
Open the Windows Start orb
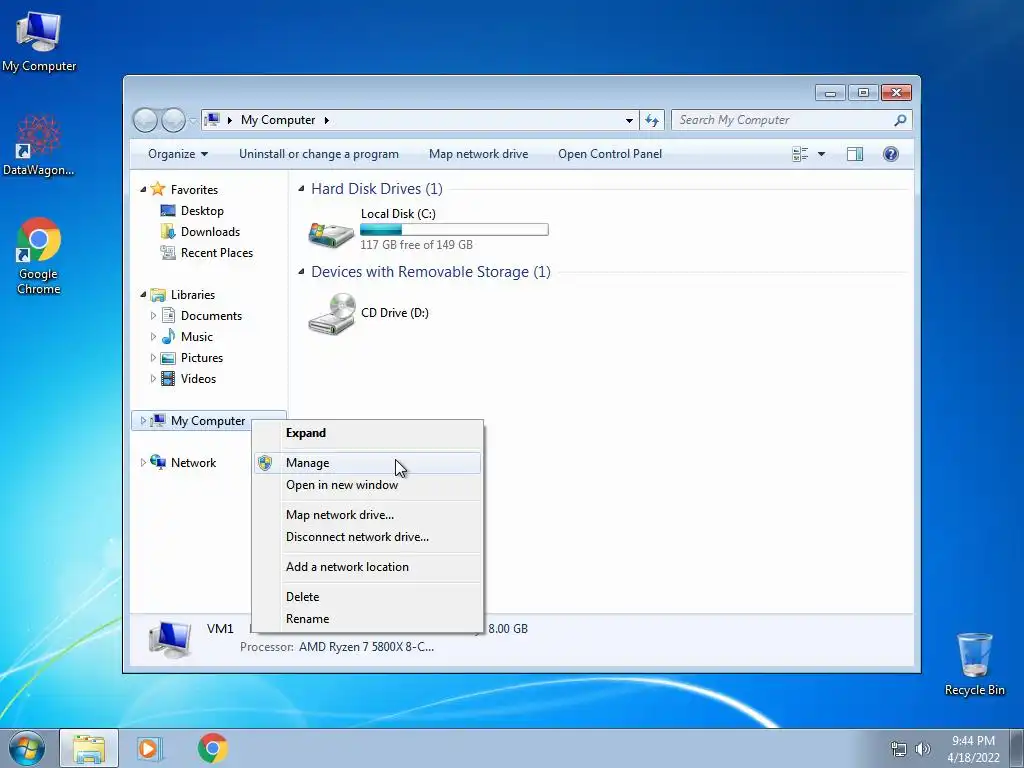coord(27,748)
